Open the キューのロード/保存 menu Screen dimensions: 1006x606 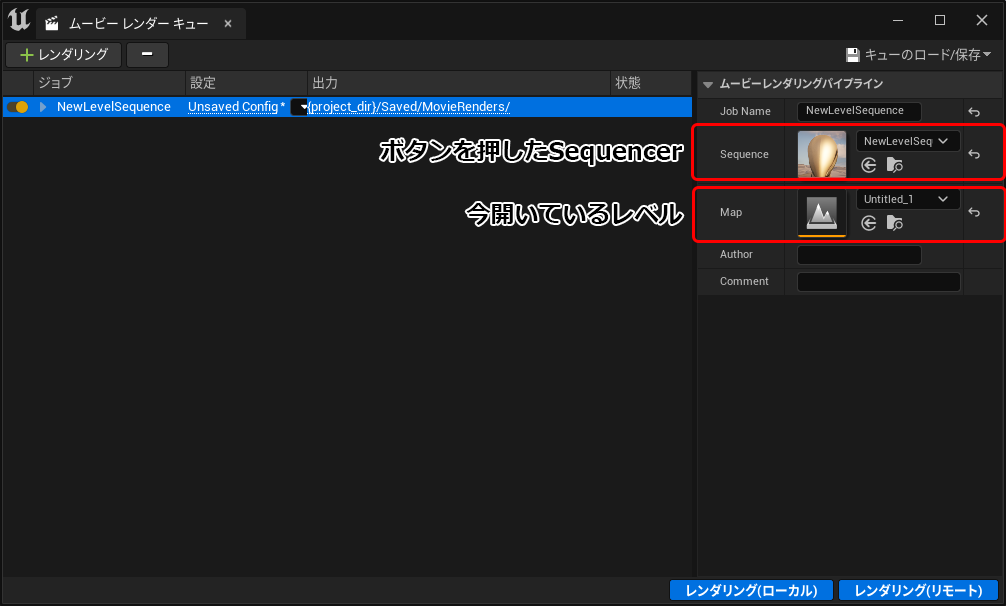point(918,55)
